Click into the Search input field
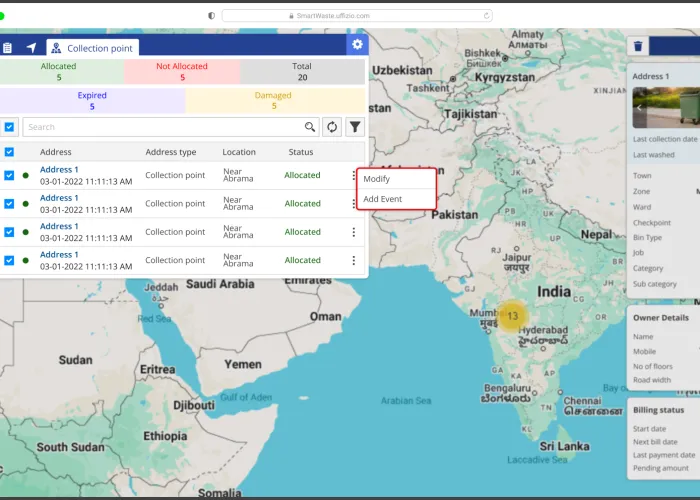The image size is (700, 500). (160, 127)
